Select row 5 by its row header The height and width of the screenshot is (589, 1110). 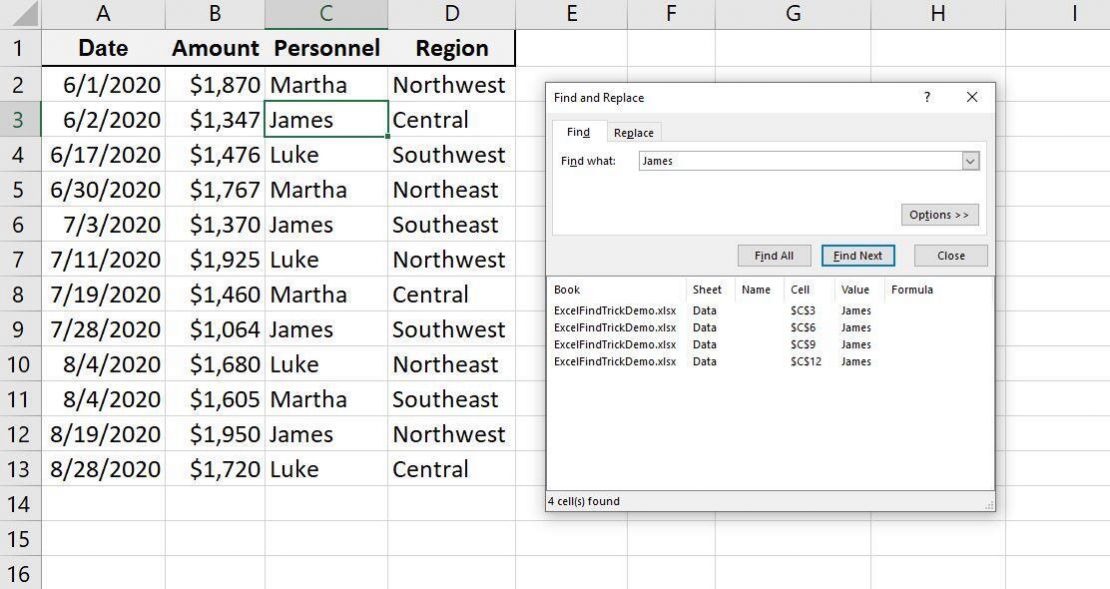20,189
